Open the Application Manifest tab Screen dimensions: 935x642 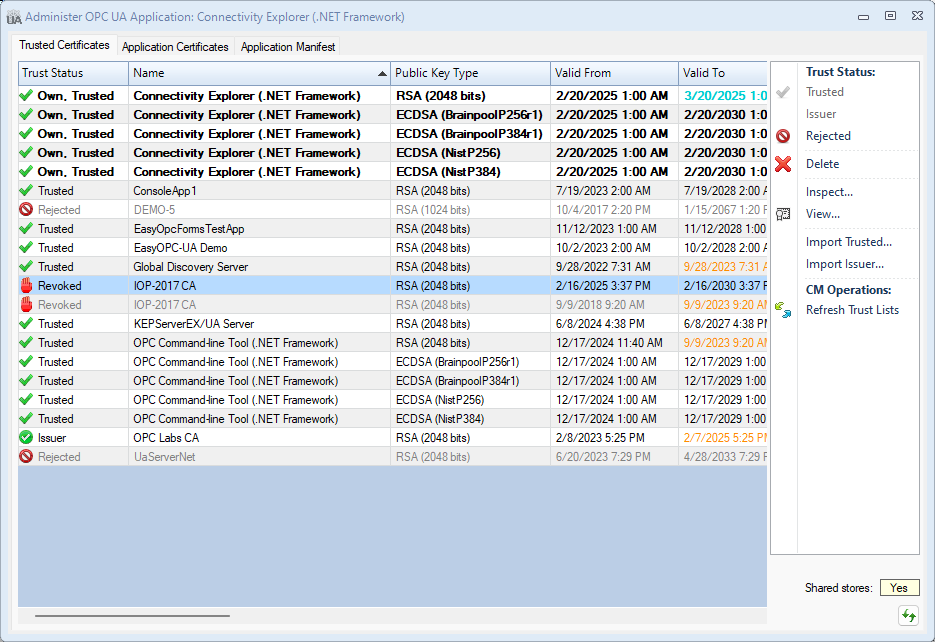coord(289,46)
